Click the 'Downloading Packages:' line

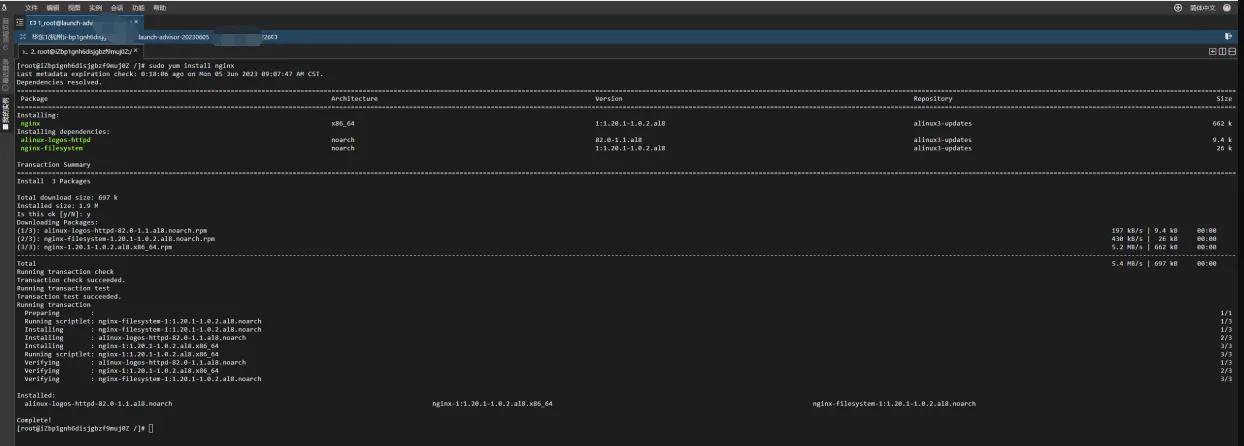pyautogui.click(x=58, y=222)
